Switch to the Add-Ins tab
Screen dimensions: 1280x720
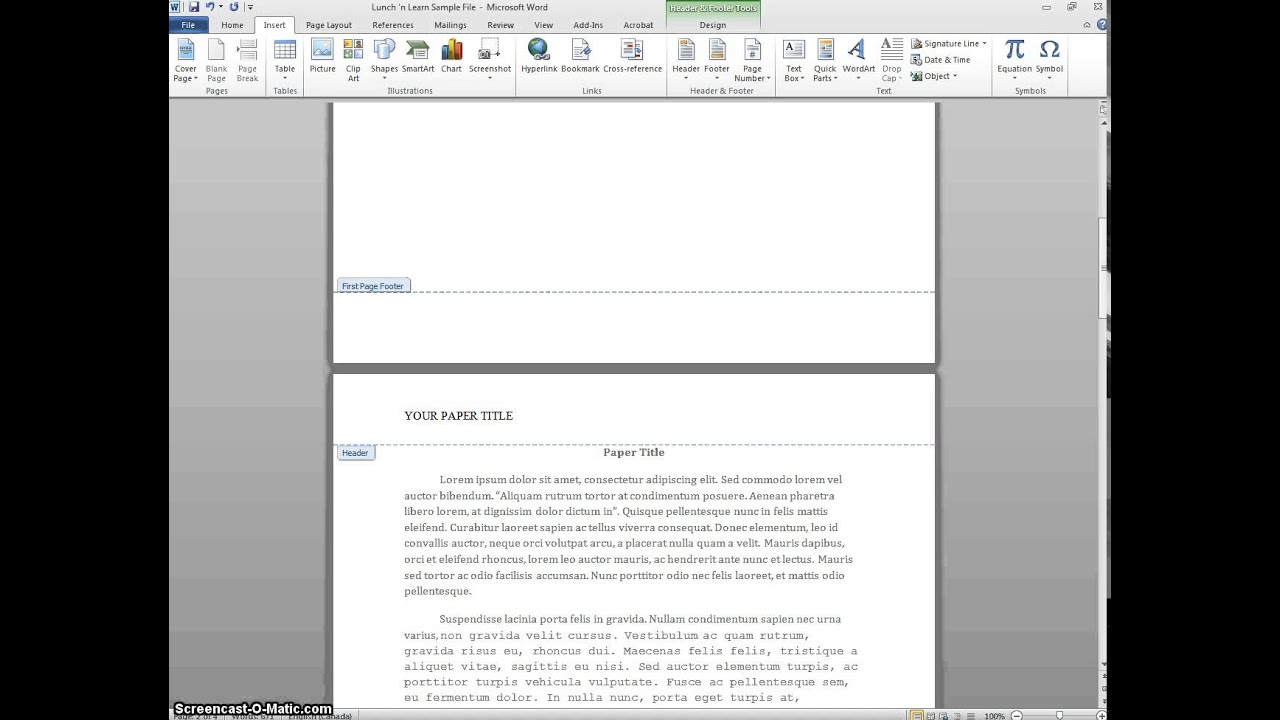click(x=588, y=25)
